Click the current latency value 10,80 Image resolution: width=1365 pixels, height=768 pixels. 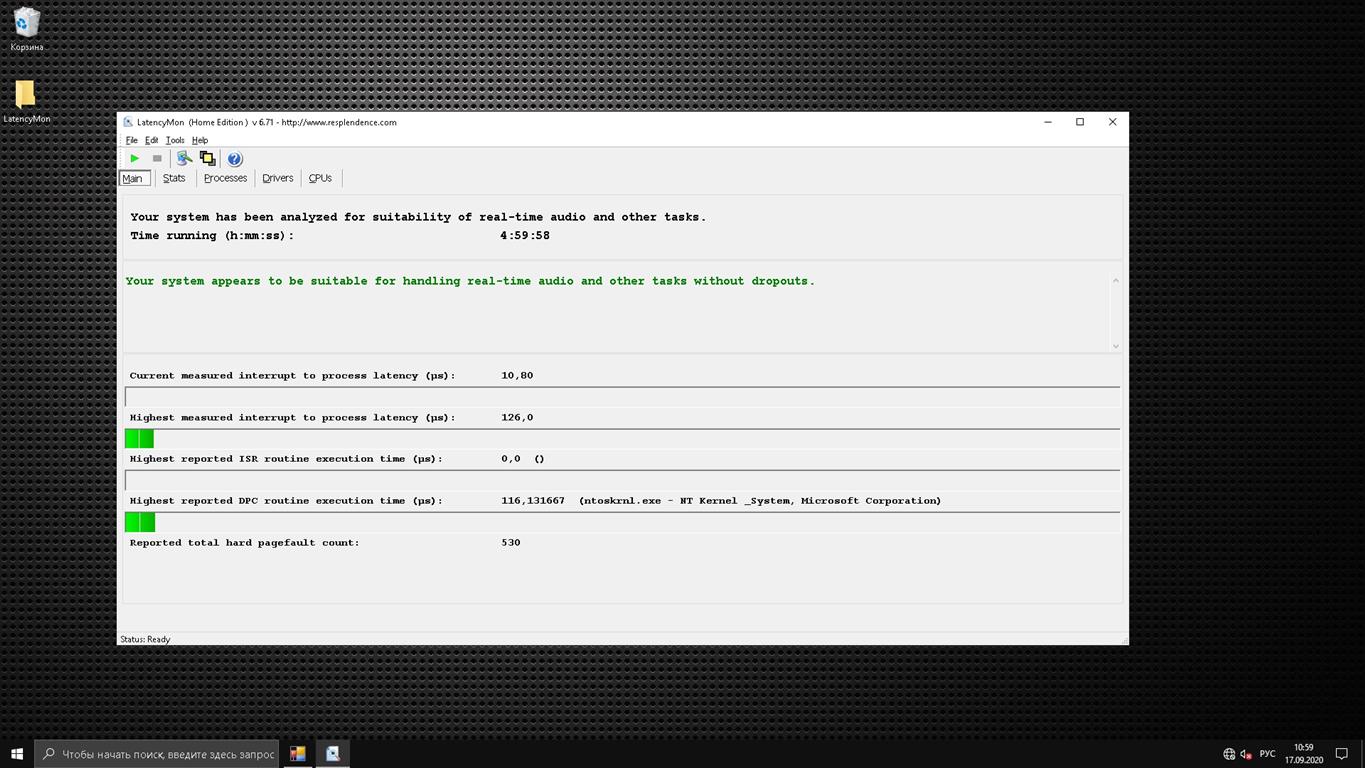517,376
